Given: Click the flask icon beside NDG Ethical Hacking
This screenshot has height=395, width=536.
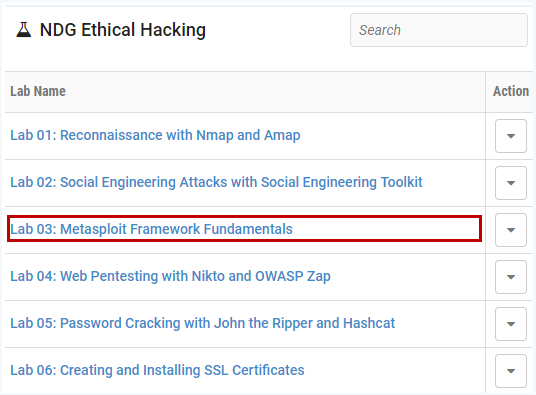Looking at the screenshot, I should point(24,30).
